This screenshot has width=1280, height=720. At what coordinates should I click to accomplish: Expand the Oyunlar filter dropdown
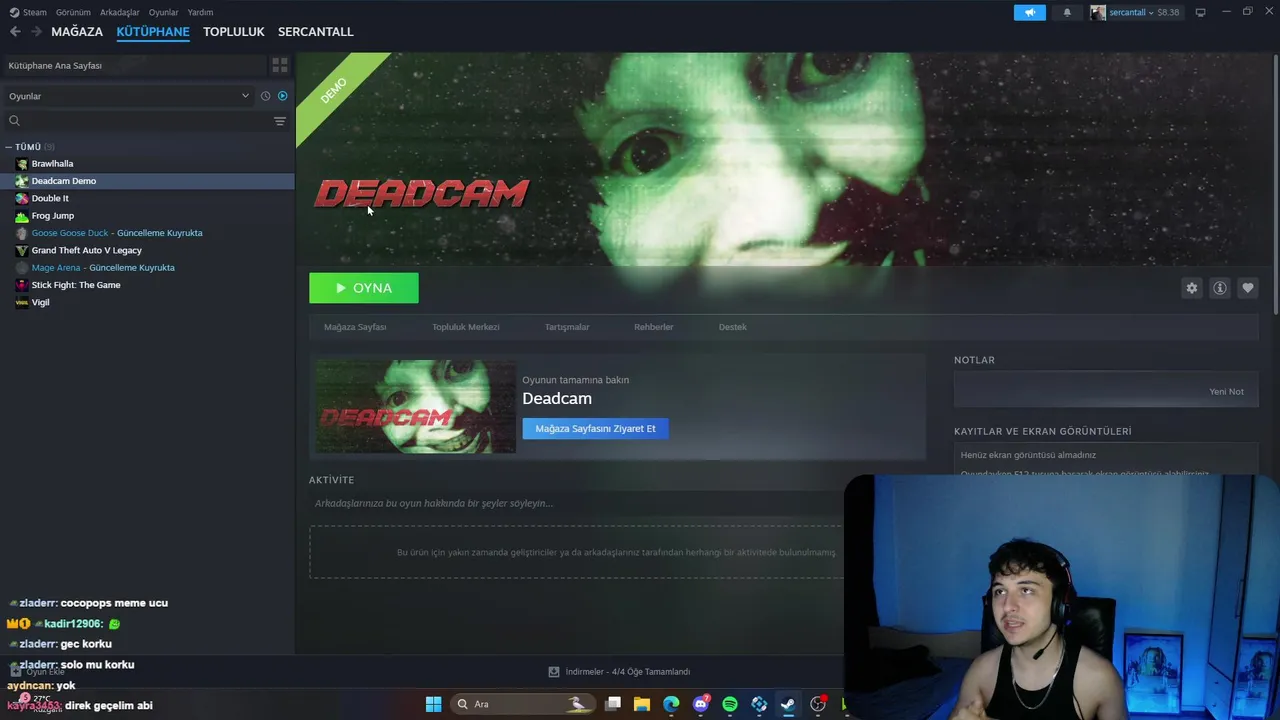[x=128, y=96]
